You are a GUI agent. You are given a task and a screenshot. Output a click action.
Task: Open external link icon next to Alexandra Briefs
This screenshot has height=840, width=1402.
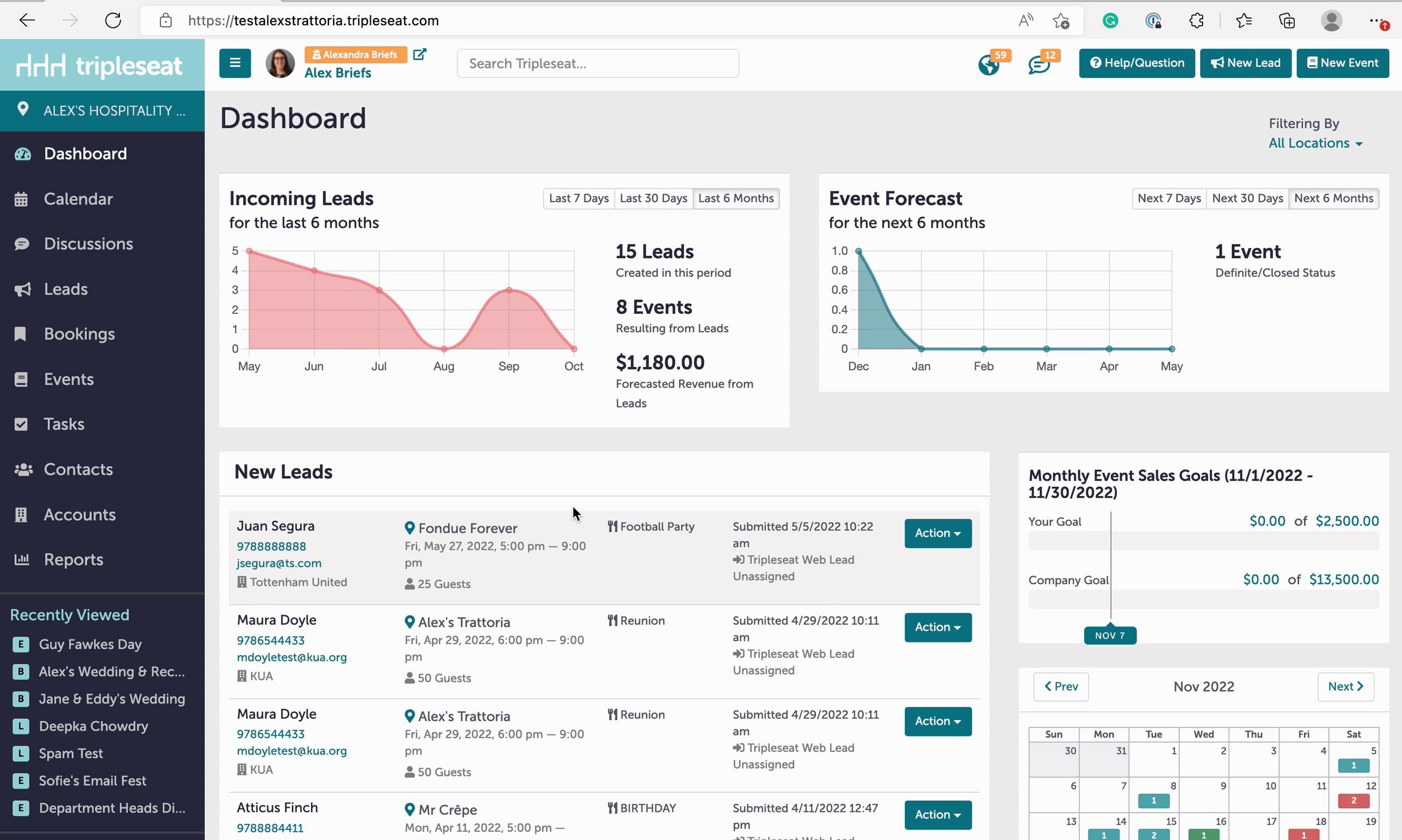pos(420,54)
